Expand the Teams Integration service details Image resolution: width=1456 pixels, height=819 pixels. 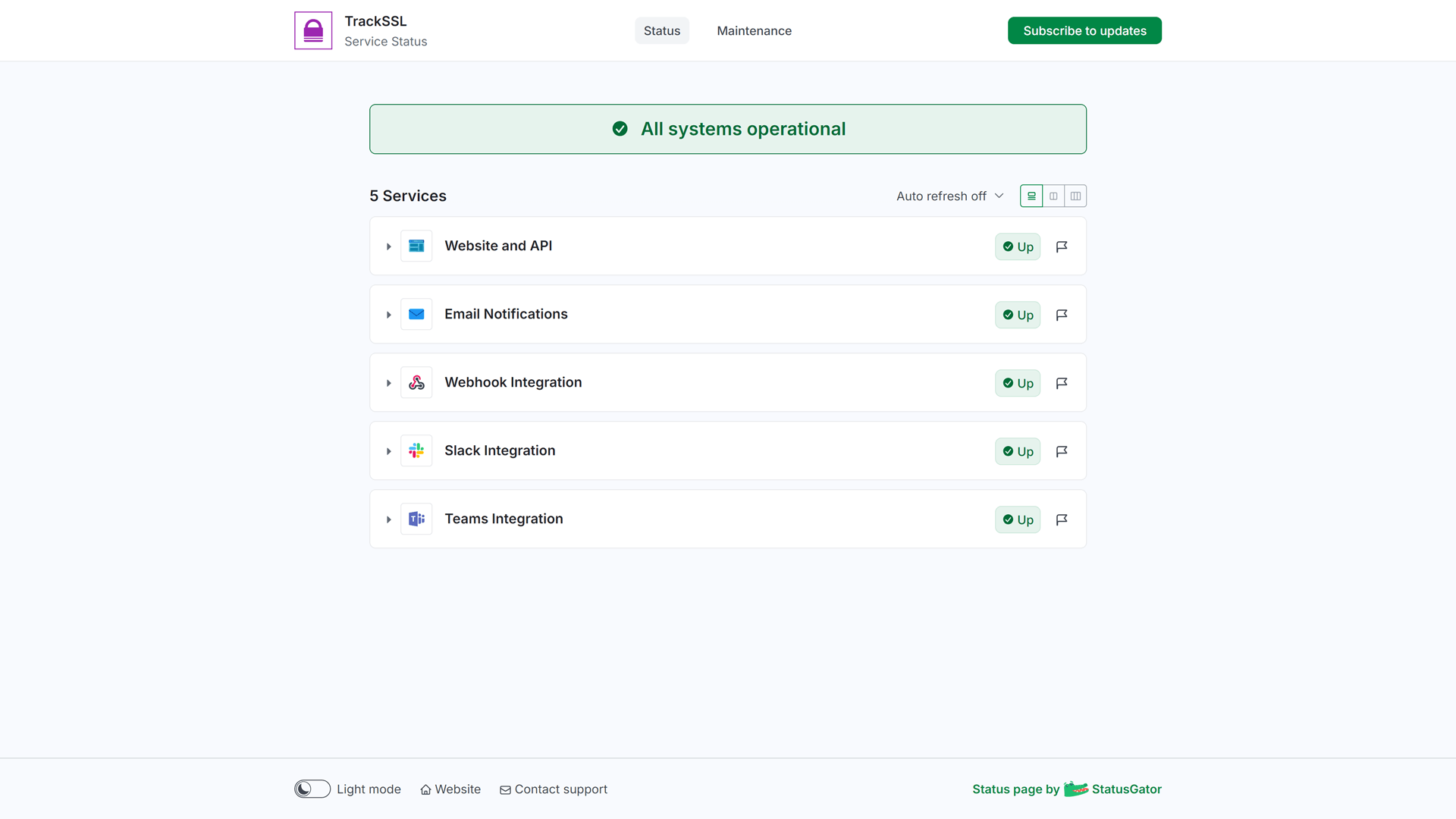389,519
